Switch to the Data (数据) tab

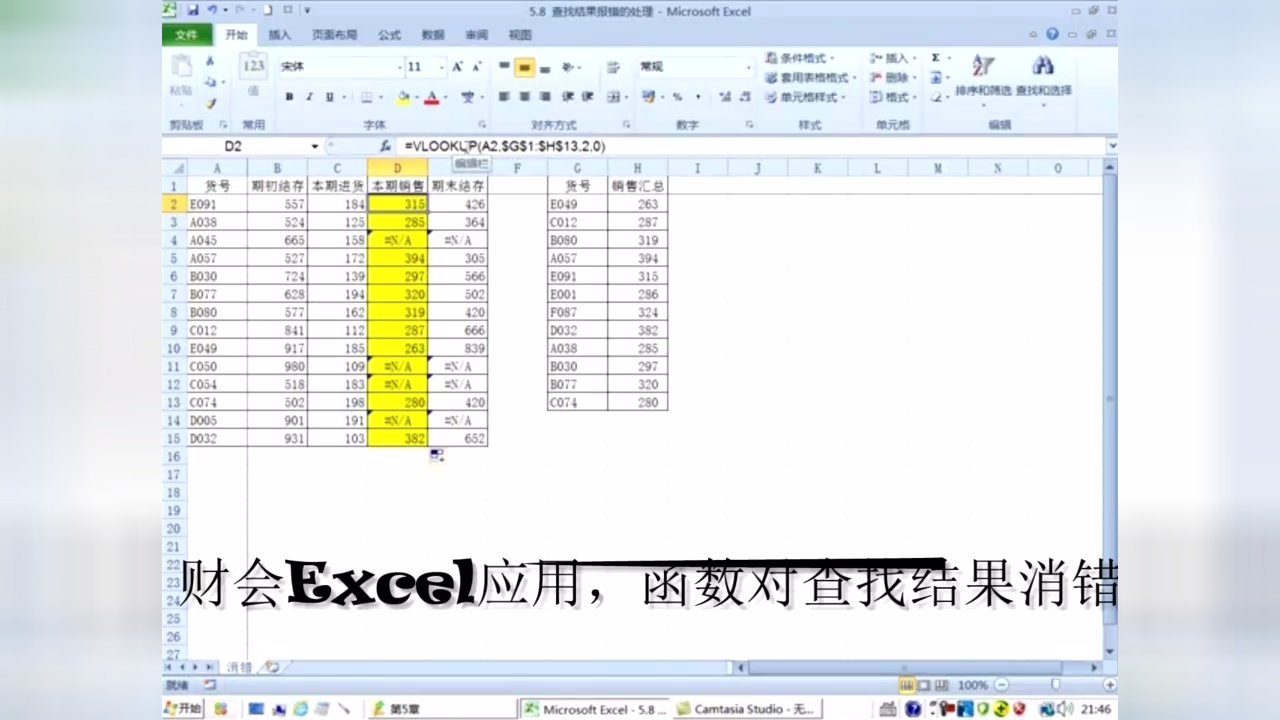[433, 35]
